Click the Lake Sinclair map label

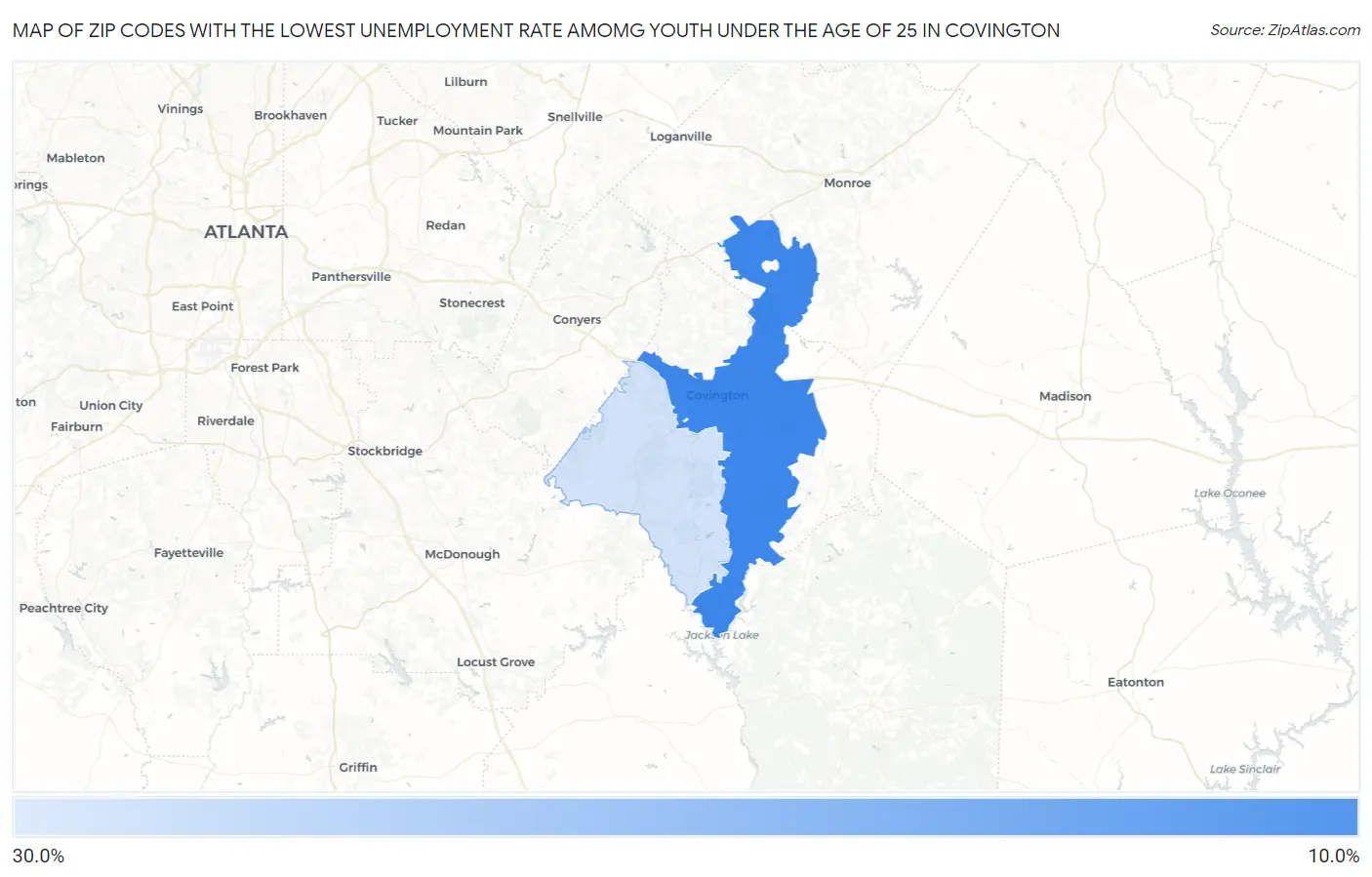click(1245, 770)
